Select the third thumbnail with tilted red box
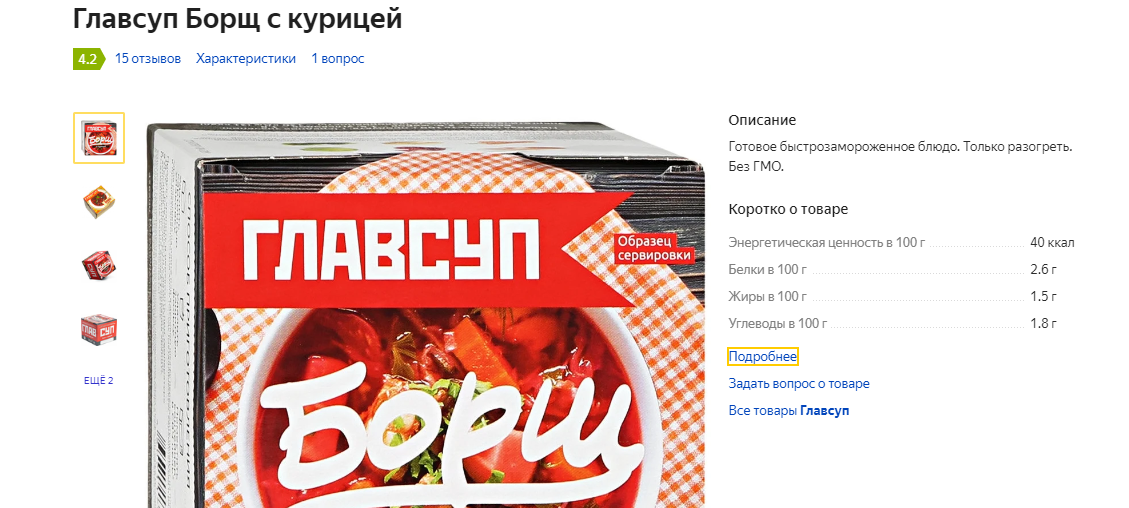This screenshot has width=1129, height=508. coord(99,266)
